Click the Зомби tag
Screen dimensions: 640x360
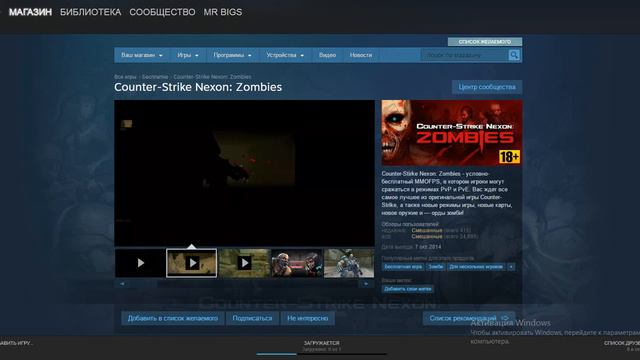coord(436,267)
